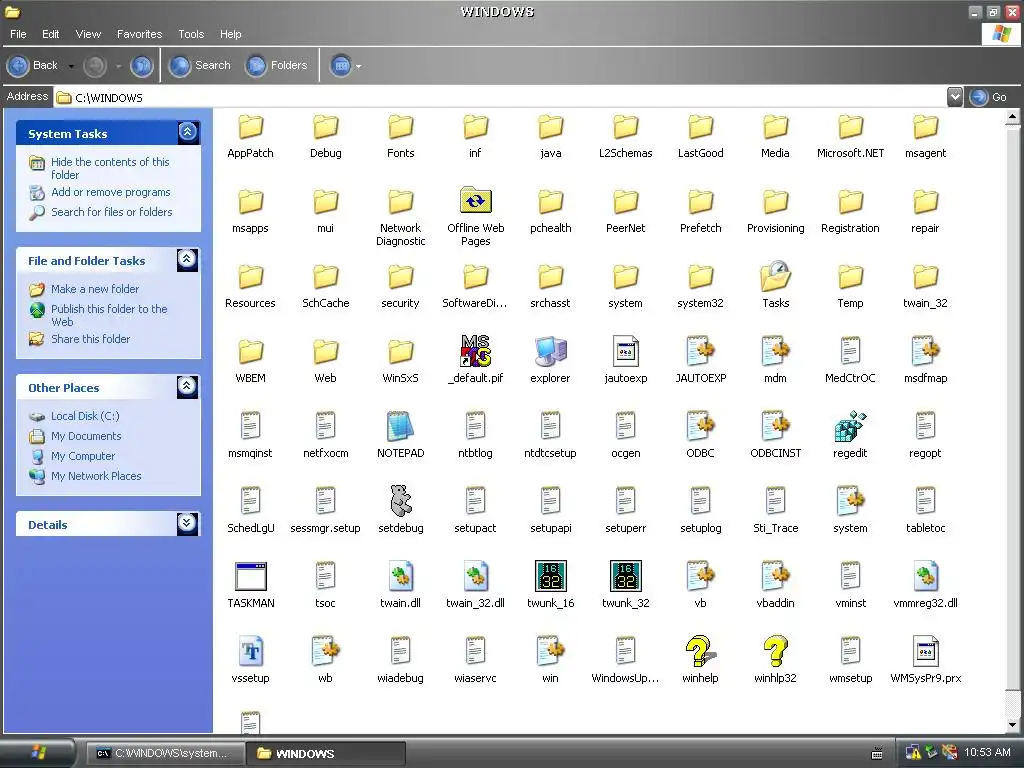Click Hide the contents of this folder
The image size is (1024, 768).
pyautogui.click(x=110, y=168)
